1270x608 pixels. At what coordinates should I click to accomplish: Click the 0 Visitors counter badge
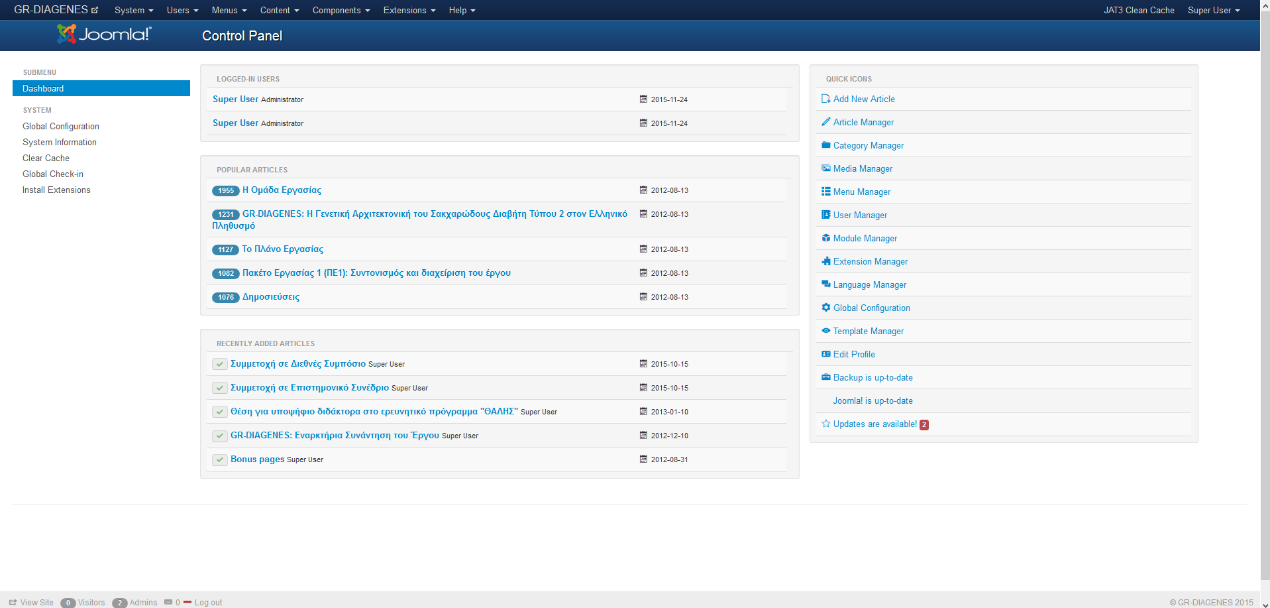(68, 603)
